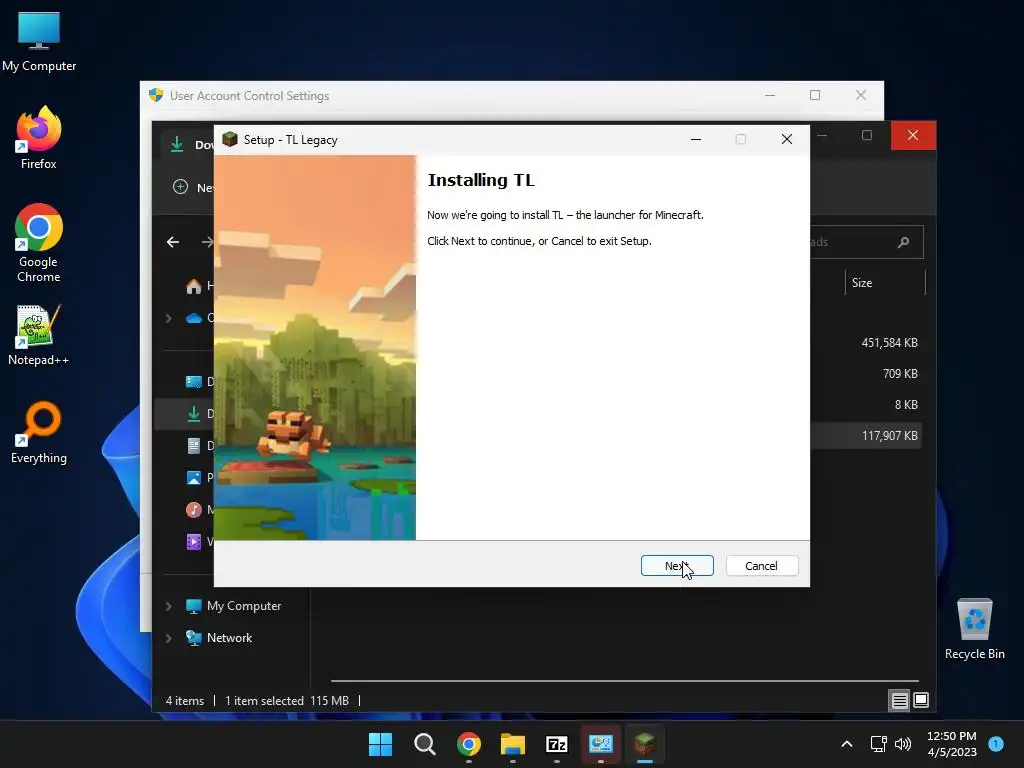Open taskbar Search
Image resolution: width=1024 pixels, height=768 pixels.
coord(424,744)
